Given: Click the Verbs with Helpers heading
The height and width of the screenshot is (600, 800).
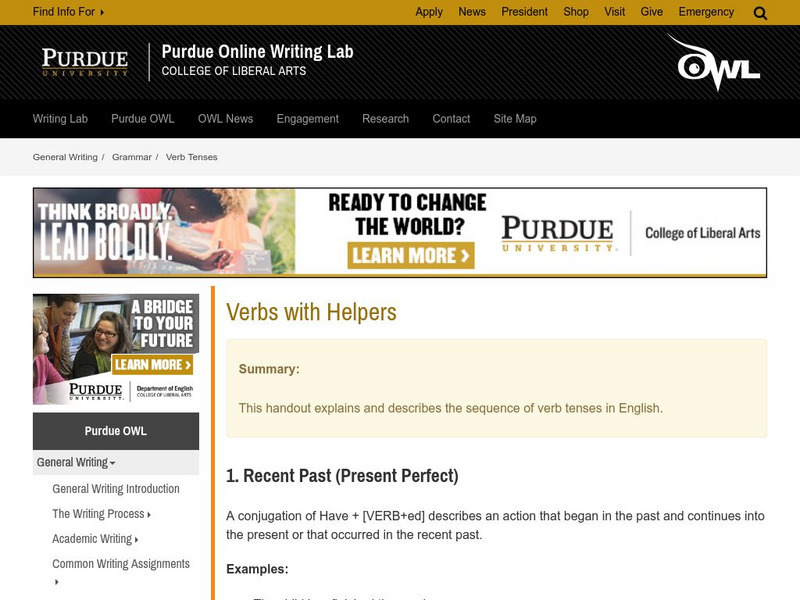Looking at the screenshot, I should [x=311, y=312].
